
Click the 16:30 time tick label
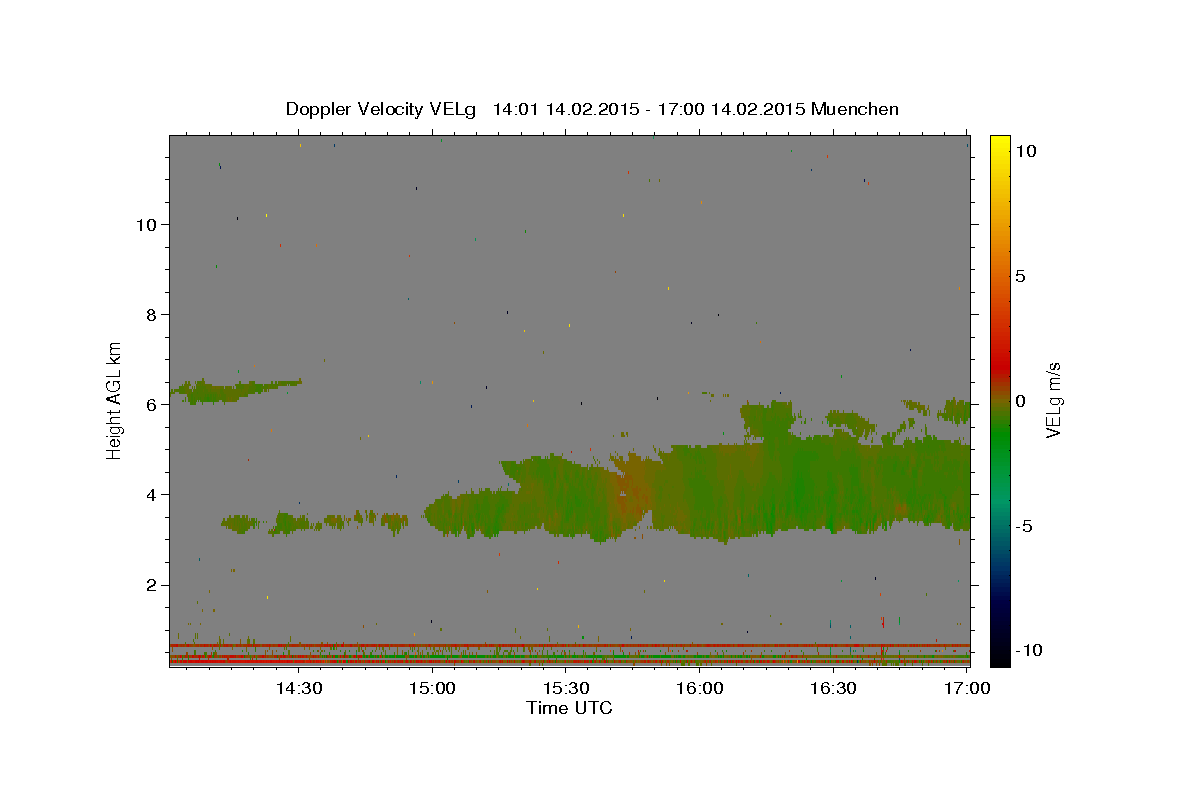click(832, 688)
